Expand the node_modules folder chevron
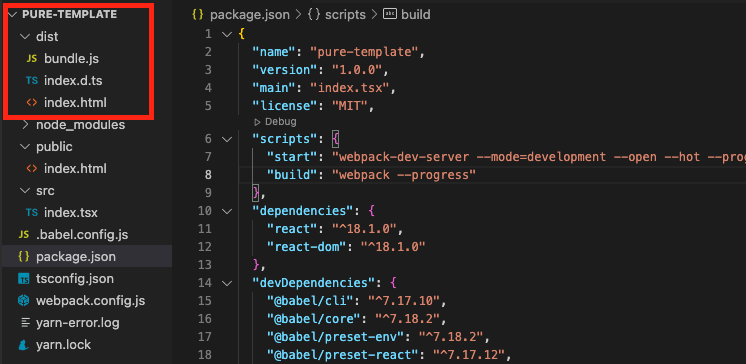 (25, 125)
